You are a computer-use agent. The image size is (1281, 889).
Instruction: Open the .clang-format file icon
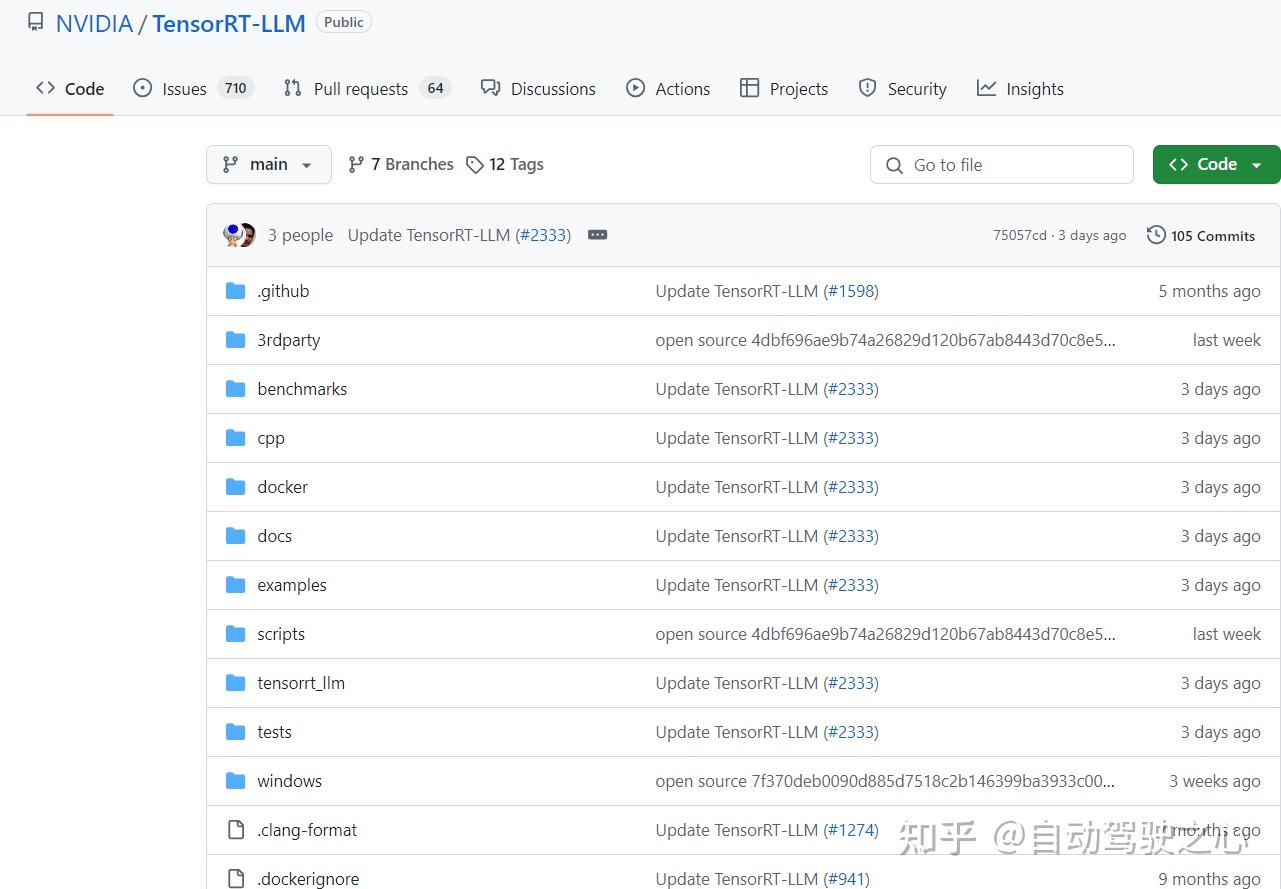pos(236,830)
